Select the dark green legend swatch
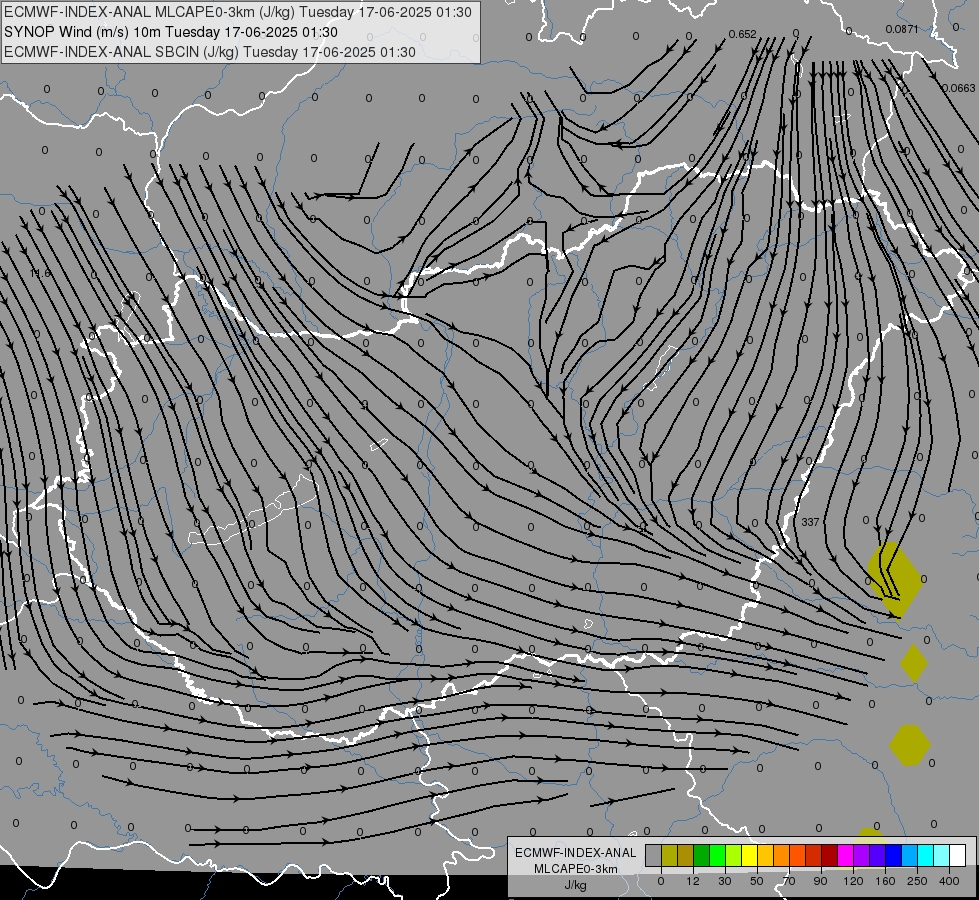The width and height of the screenshot is (979, 900). tap(702, 855)
